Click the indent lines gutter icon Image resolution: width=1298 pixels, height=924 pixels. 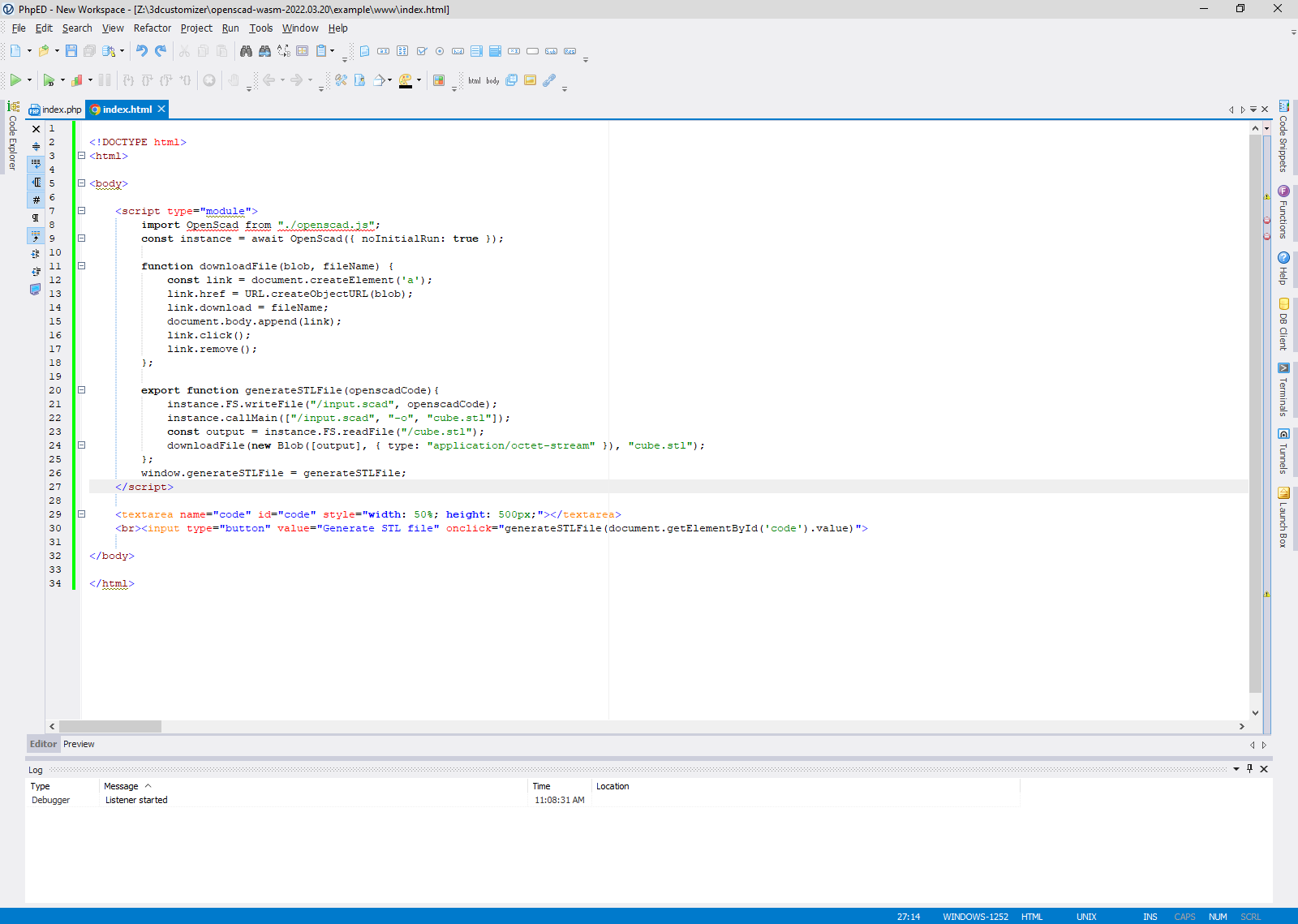(36, 253)
